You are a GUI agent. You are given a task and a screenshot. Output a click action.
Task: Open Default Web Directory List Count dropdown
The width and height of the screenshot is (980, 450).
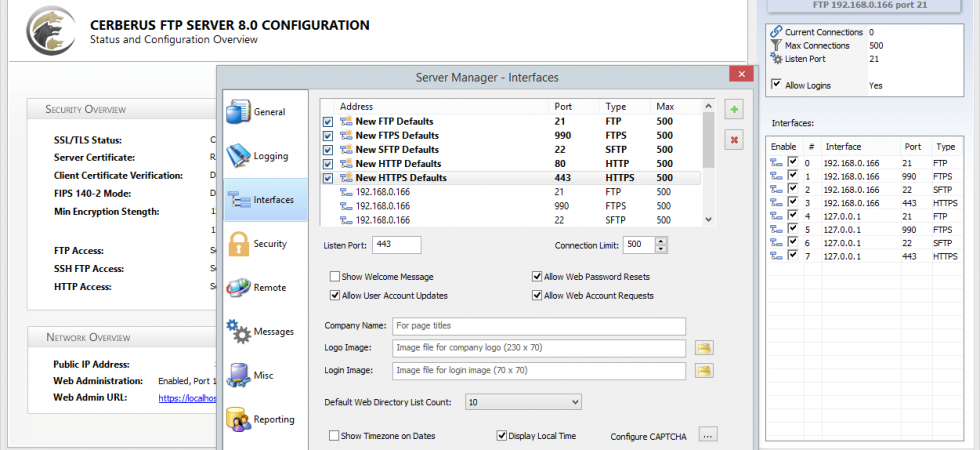[523, 402]
